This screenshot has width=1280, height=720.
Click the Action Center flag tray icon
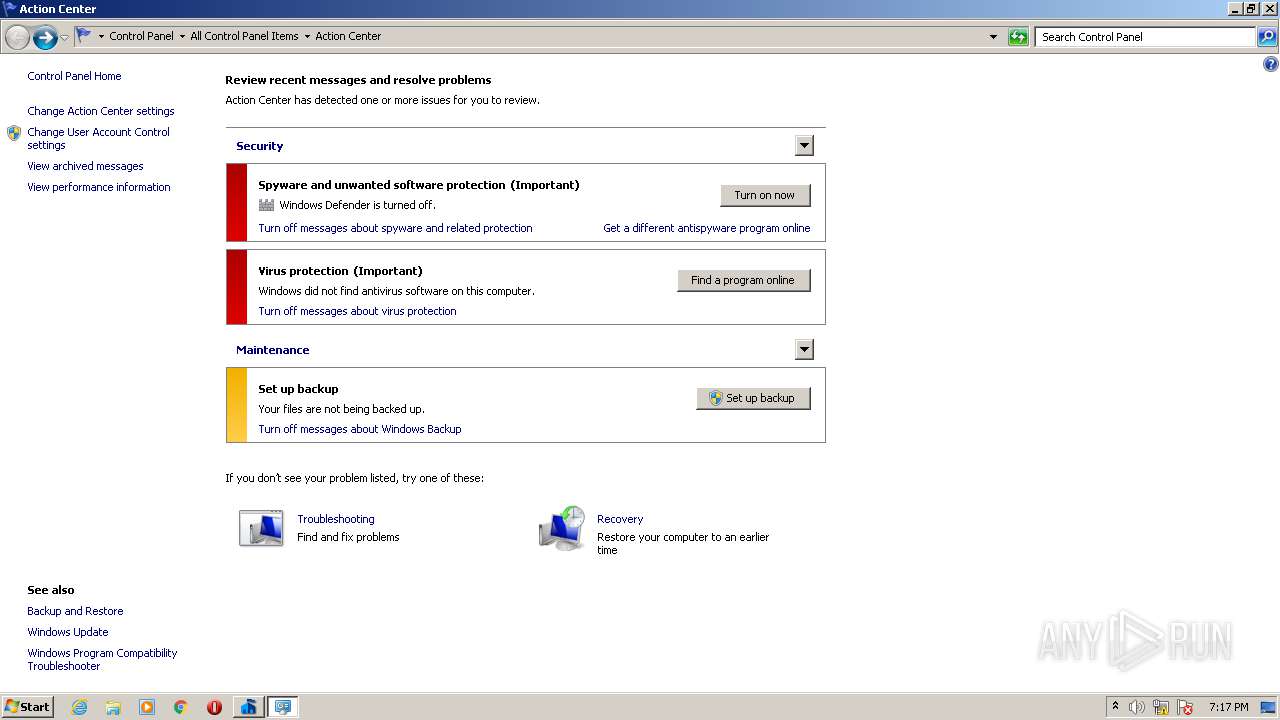(1185, 707)
